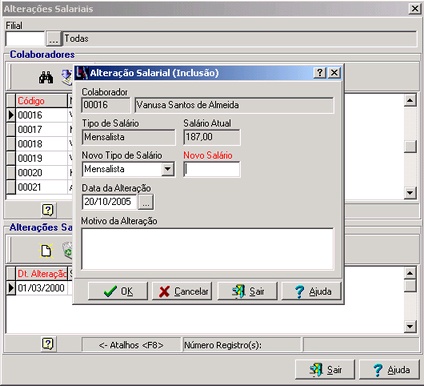
Task: Focus the Novo Salário input field
Action: 212,169
